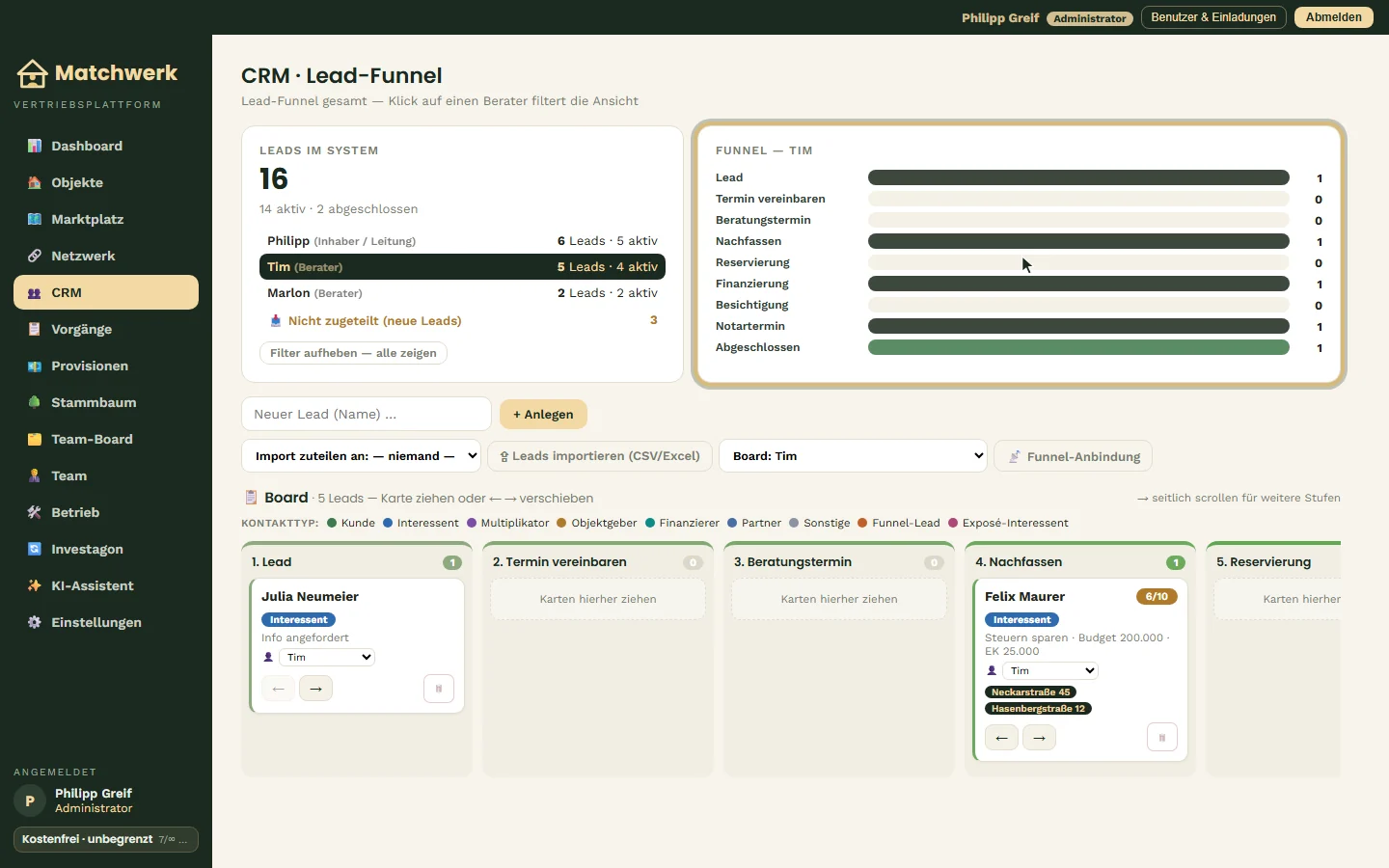Click 'Kostenfrei · unbegrenzt' plan badge
Viewport: 1389px width, 868px height.
coord(106,840)
